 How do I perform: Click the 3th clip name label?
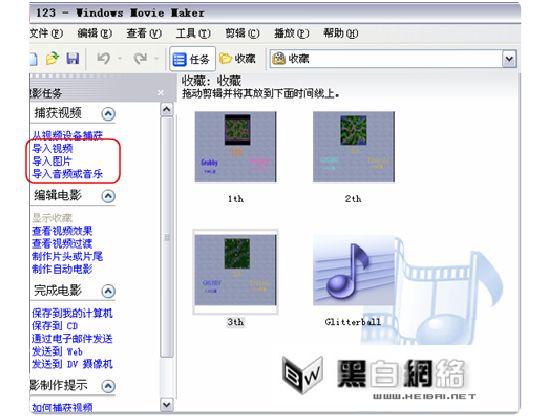236,322
